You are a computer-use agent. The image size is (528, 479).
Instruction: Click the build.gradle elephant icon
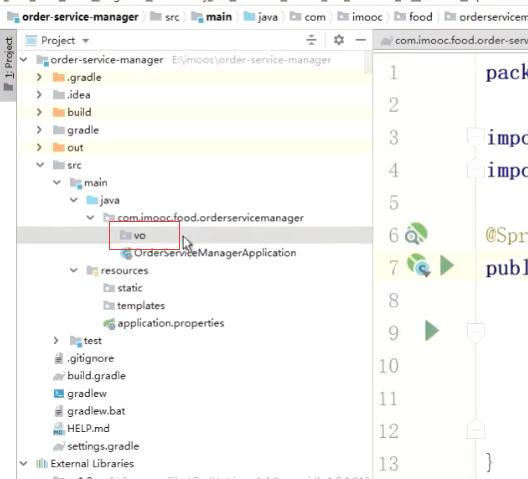point(59,376)
